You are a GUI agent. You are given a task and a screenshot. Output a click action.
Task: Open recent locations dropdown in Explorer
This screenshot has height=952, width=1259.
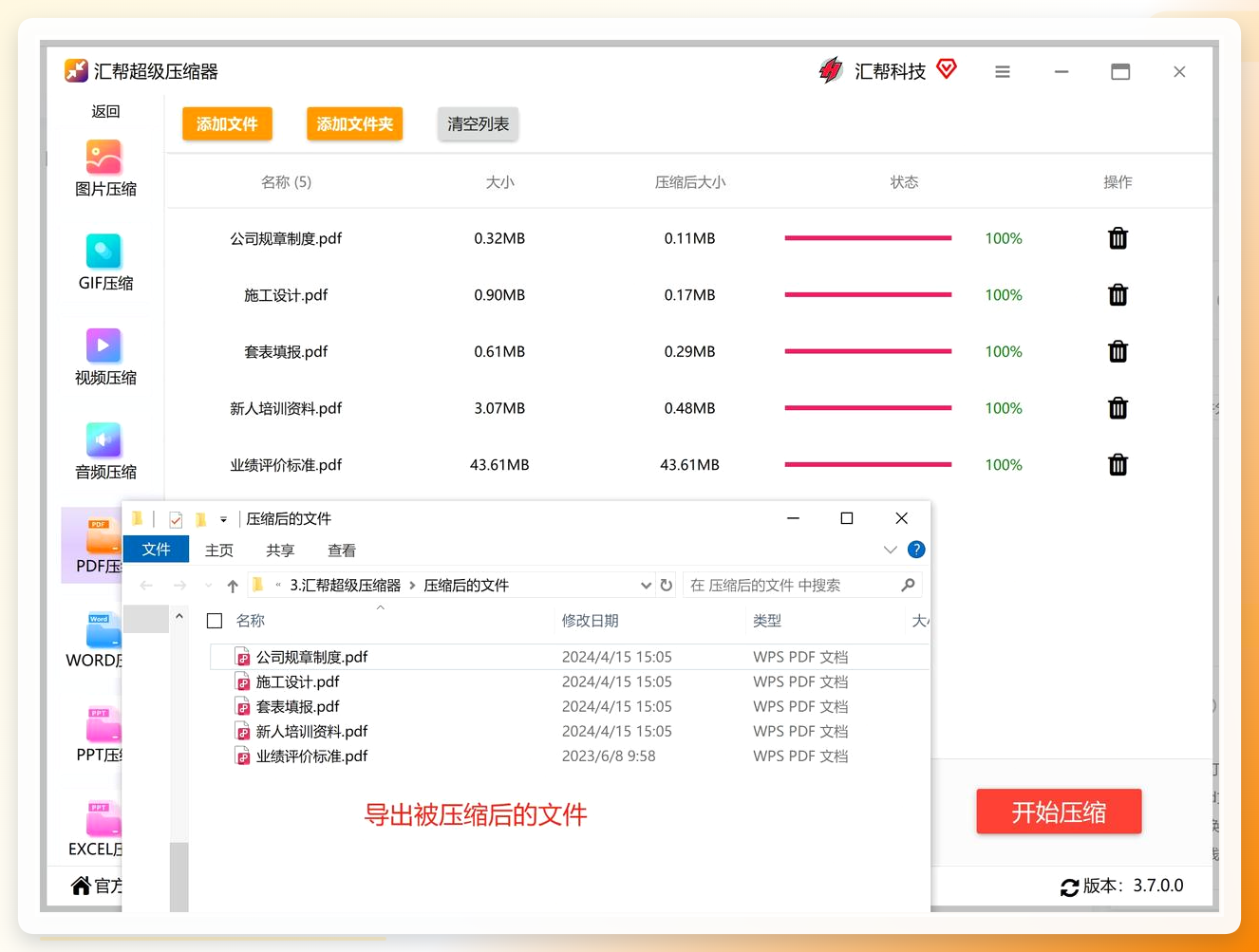209,586
